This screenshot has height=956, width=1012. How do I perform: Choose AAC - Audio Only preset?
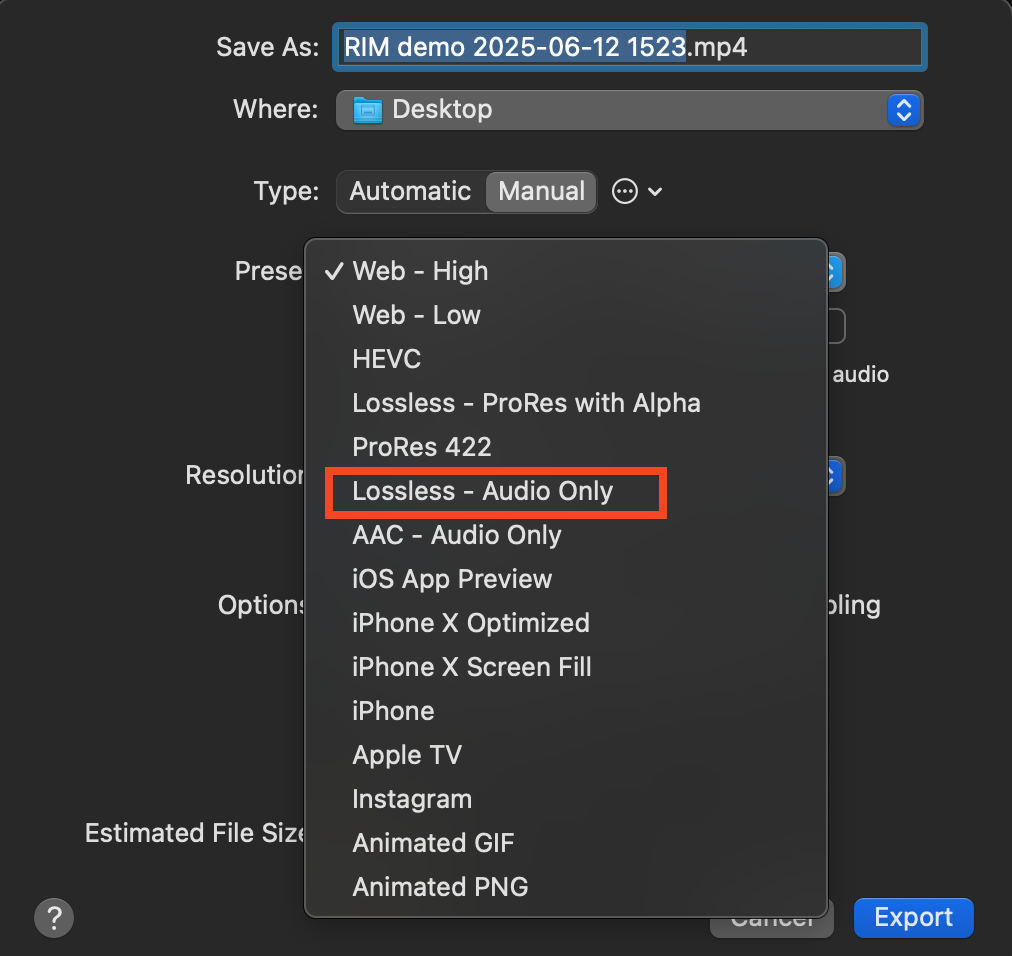tap(457, 535)
